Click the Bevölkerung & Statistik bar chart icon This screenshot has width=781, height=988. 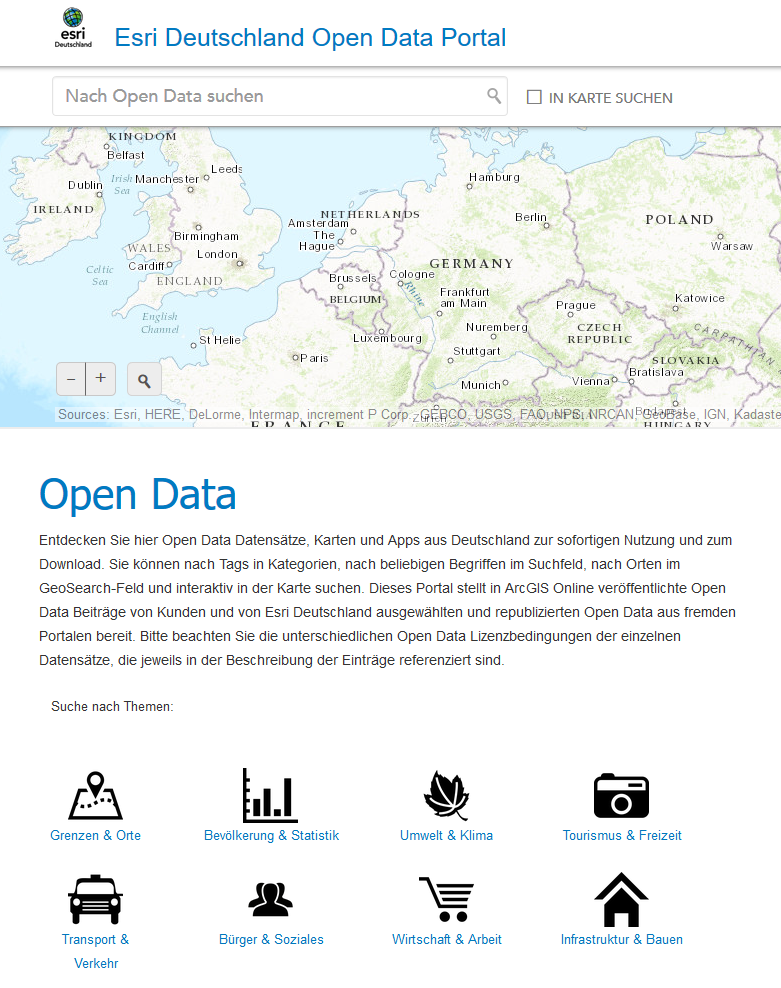pos(270,795)
